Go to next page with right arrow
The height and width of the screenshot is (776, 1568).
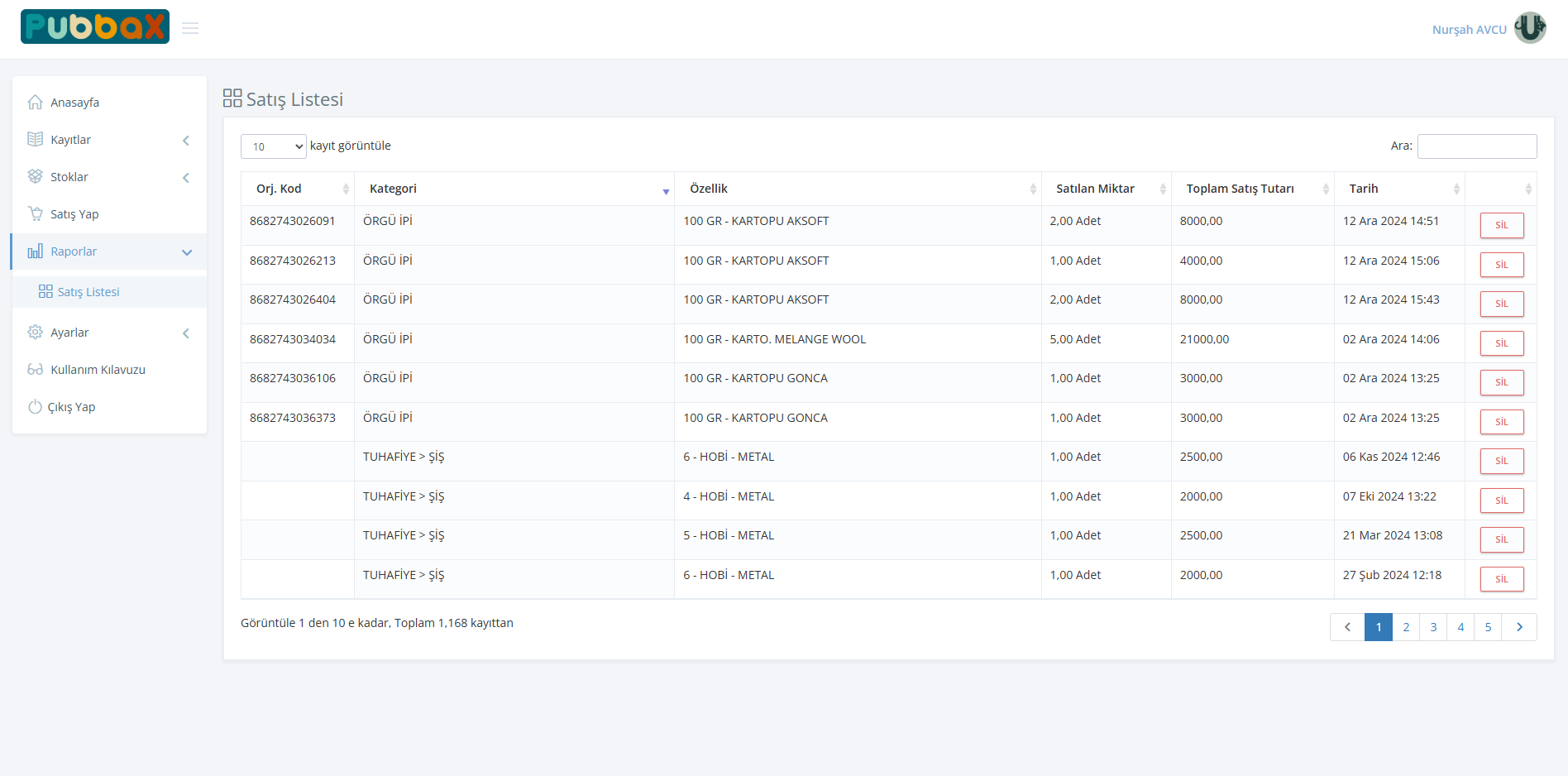tap(1519, 627)
